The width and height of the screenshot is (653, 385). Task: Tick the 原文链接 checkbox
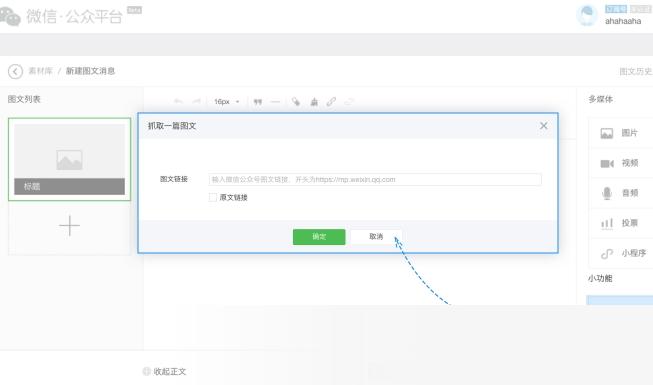coord(213,197)
